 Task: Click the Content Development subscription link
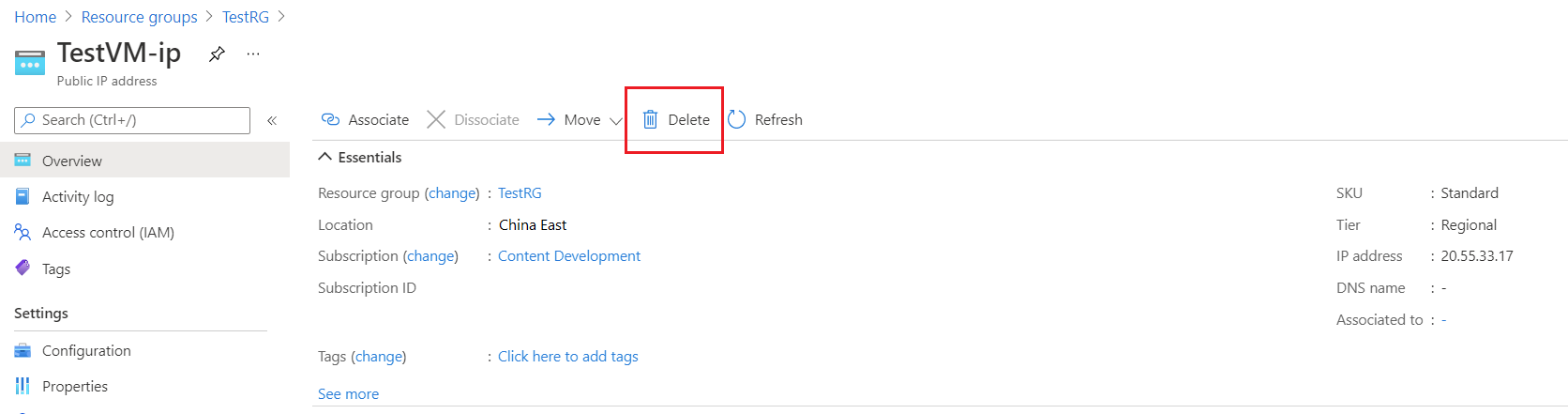coord(568,256)
